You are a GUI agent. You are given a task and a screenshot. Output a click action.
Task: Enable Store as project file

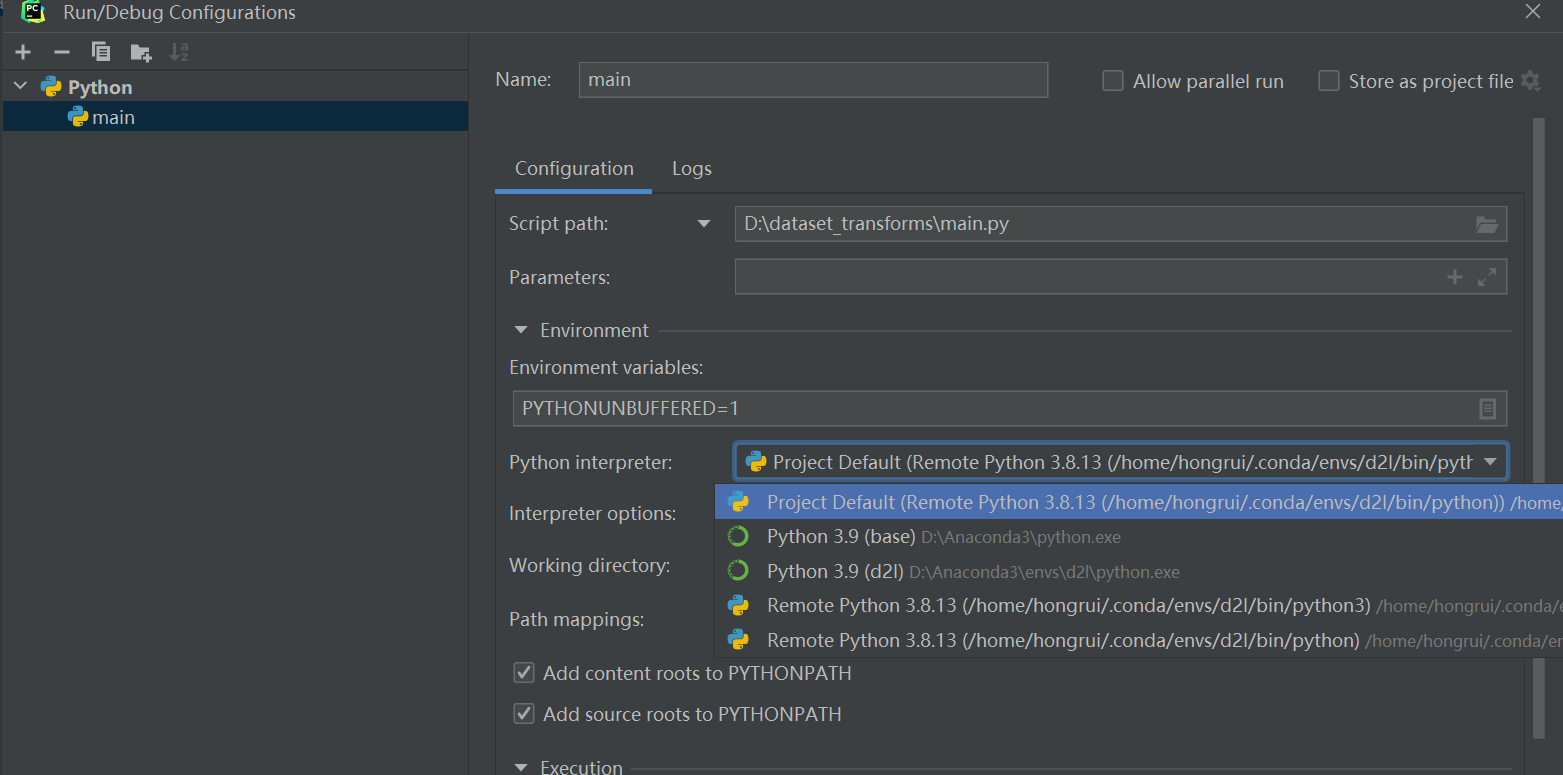[1329, 81]
